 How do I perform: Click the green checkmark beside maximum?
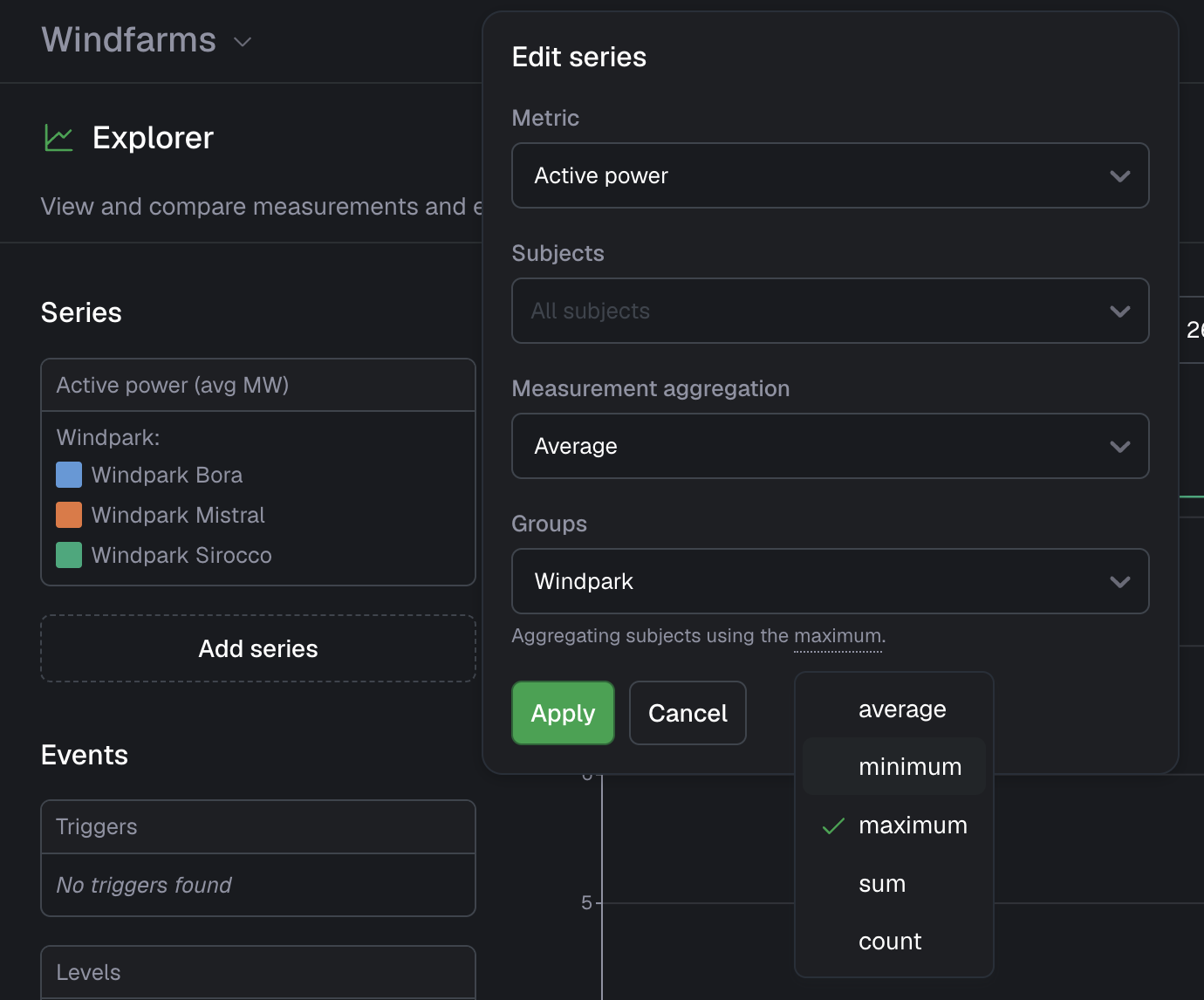click(x=831, y=825)
